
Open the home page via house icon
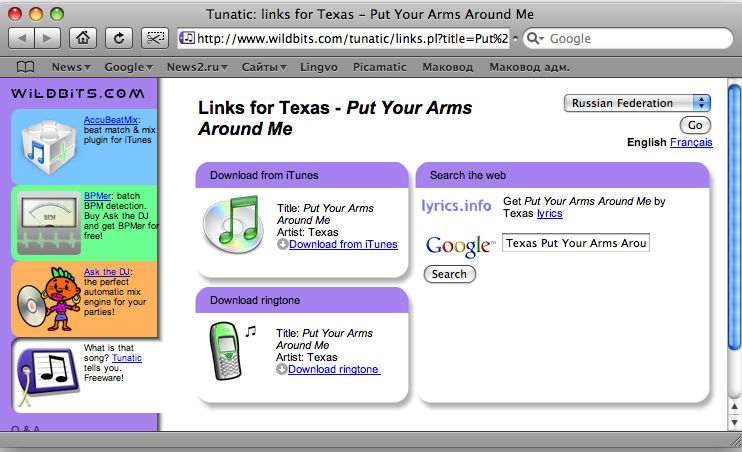tap(83, 38)
